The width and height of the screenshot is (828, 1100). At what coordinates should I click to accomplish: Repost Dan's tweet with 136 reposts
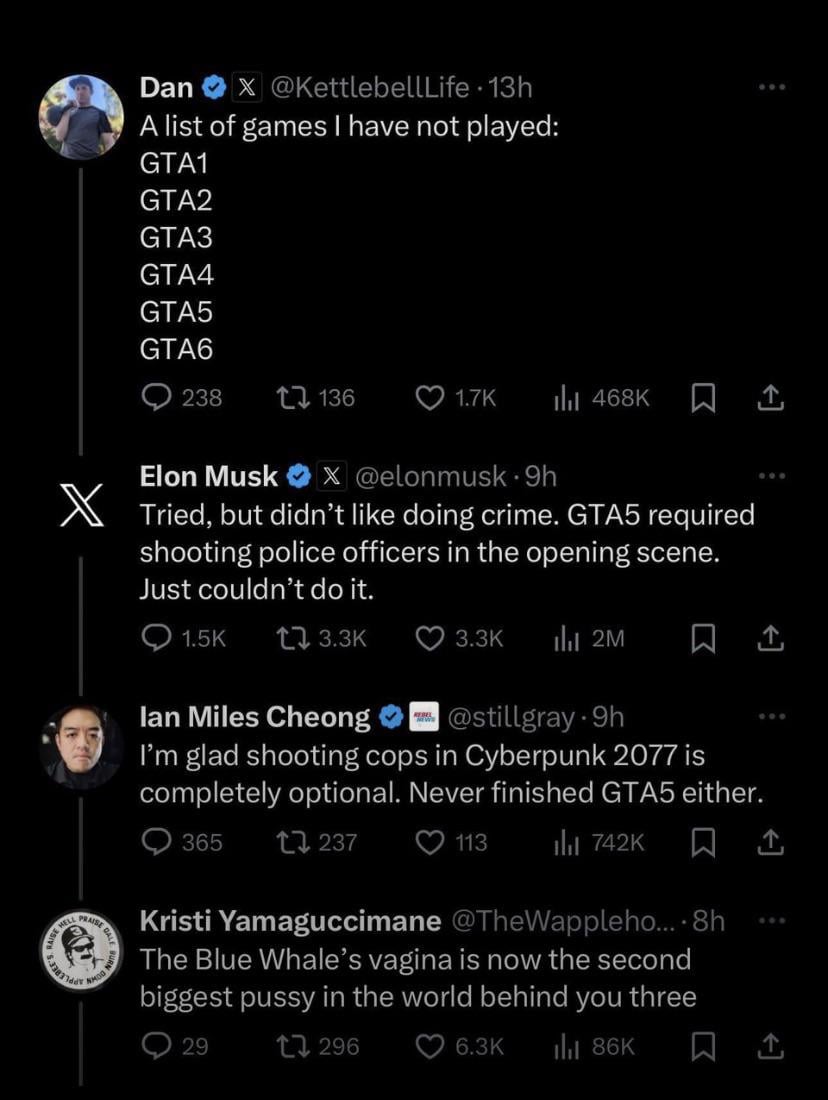pyautogui.click(x=291, y=398)
